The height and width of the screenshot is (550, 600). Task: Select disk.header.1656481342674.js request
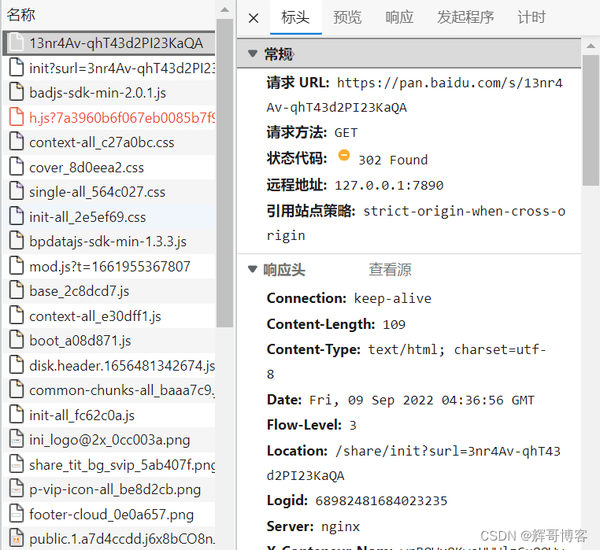click(109, 366)
